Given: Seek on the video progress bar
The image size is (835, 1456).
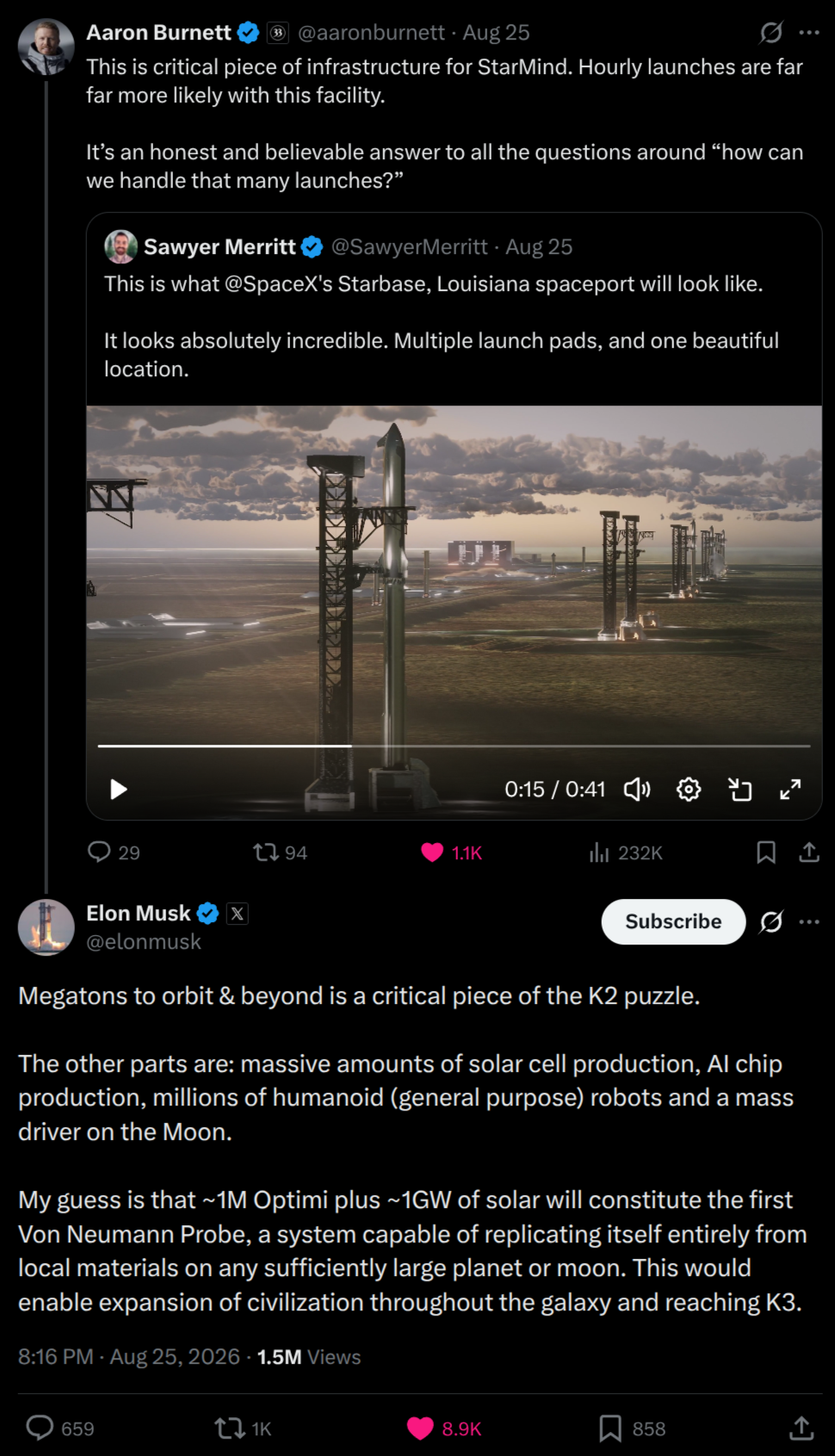Looking at the screenshot, I should click(455, 746).
